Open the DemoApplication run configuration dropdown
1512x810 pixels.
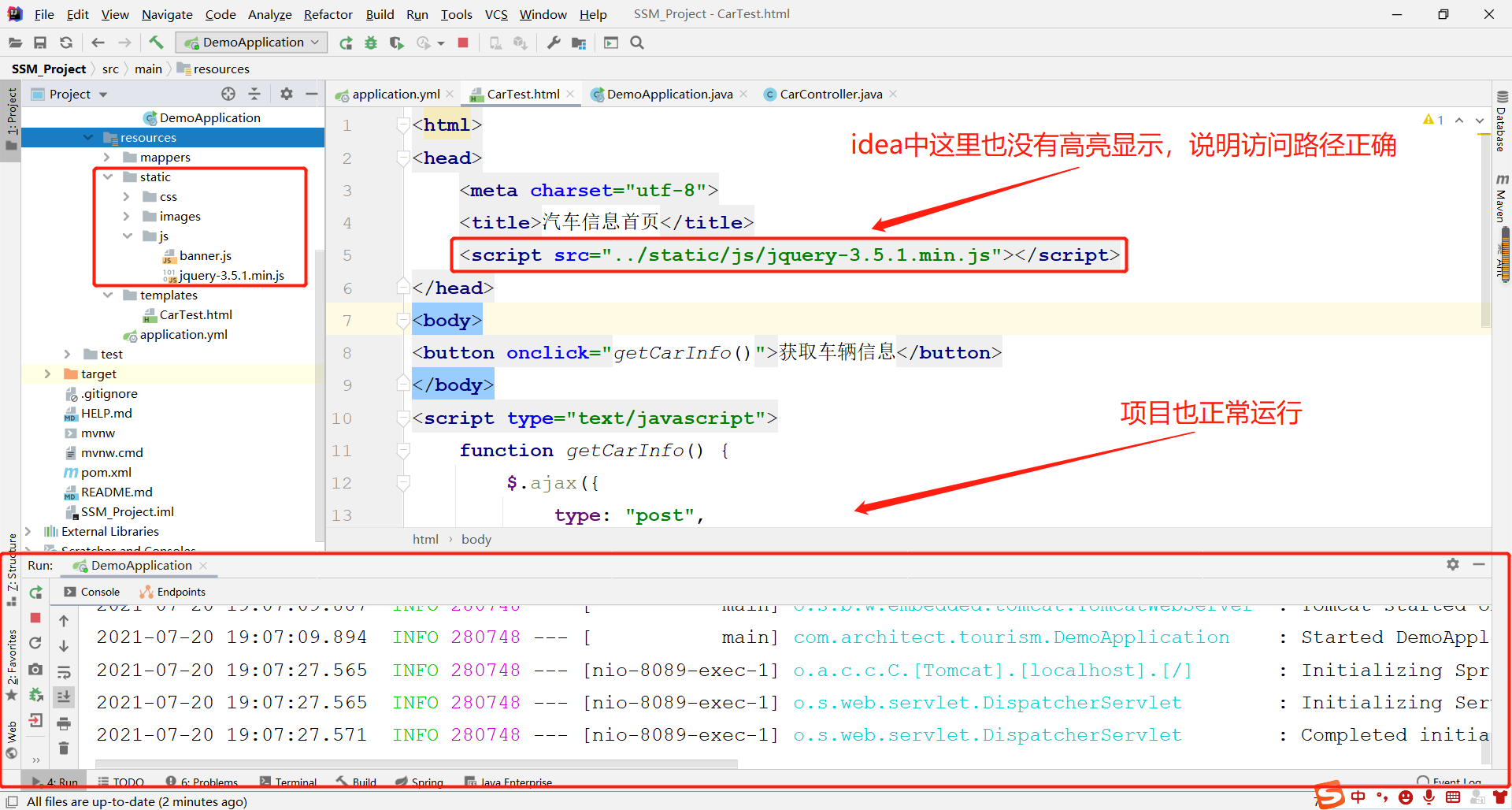pyautogui.click(x=252, y=43)
